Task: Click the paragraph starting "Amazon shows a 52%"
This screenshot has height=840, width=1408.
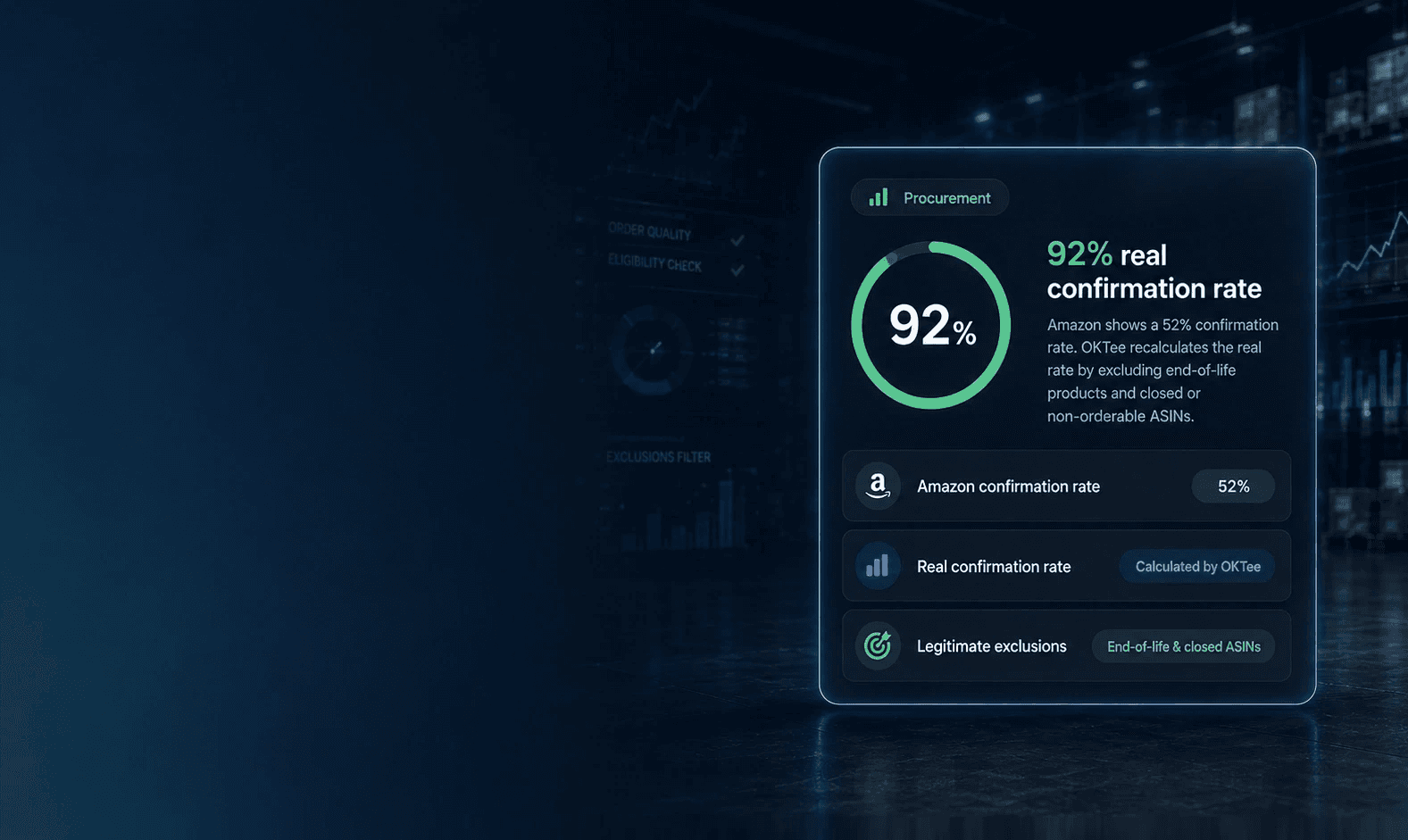Action: 1162,370
